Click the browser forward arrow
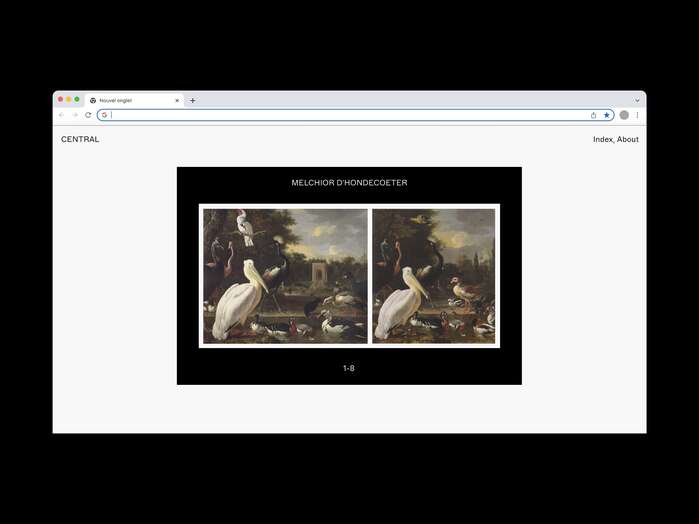 click(74, 115)
